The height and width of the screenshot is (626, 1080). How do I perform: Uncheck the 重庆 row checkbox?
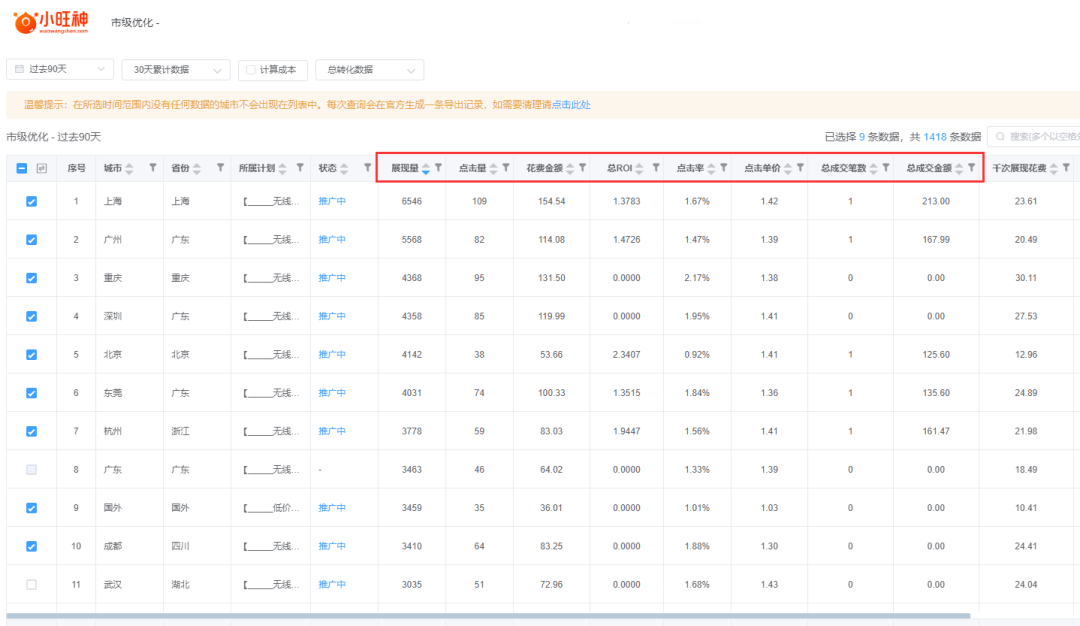coord(31,278)
